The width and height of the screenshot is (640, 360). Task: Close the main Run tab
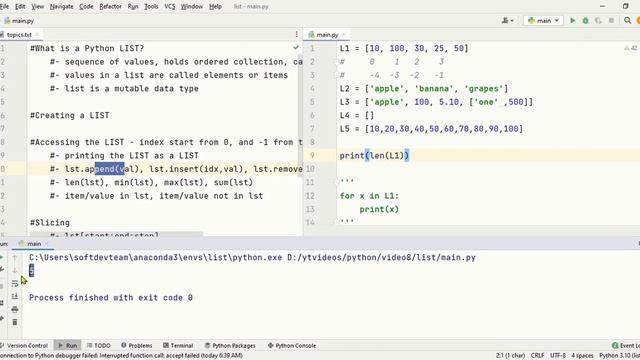(x=46, y=244)
